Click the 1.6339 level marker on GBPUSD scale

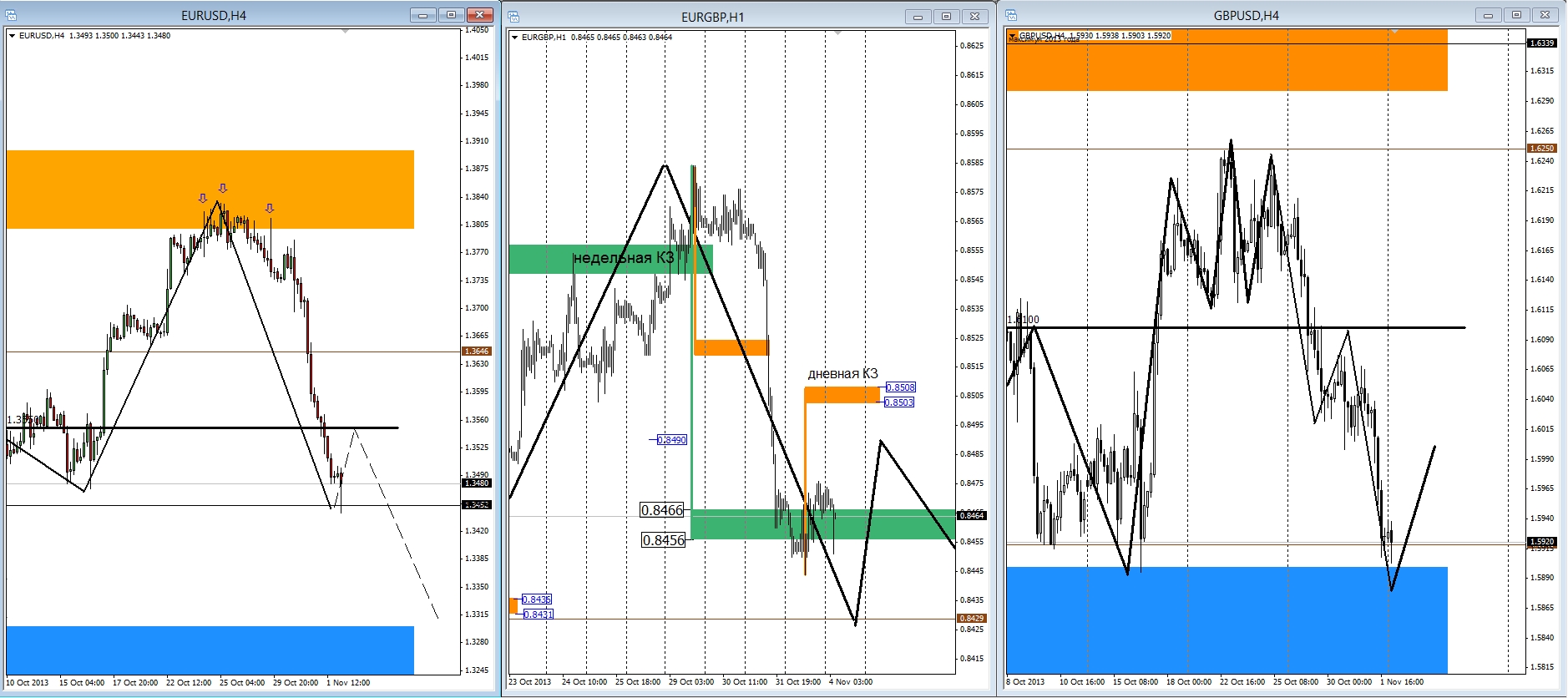click(1541, 43)
